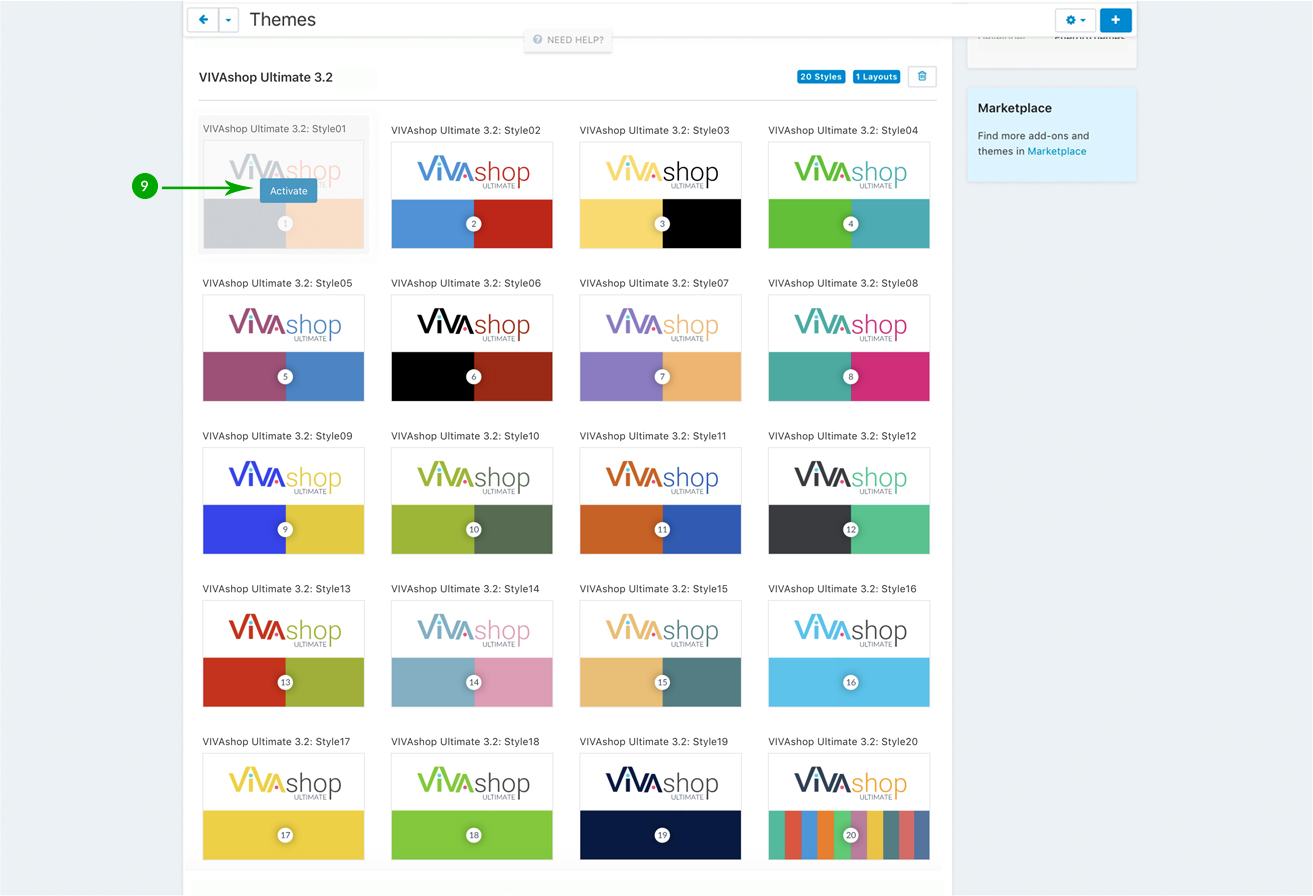The height and width of the screenshot is (896, 1313).
Task: Delete theme using the trash icon
Action: coord(922,77)
